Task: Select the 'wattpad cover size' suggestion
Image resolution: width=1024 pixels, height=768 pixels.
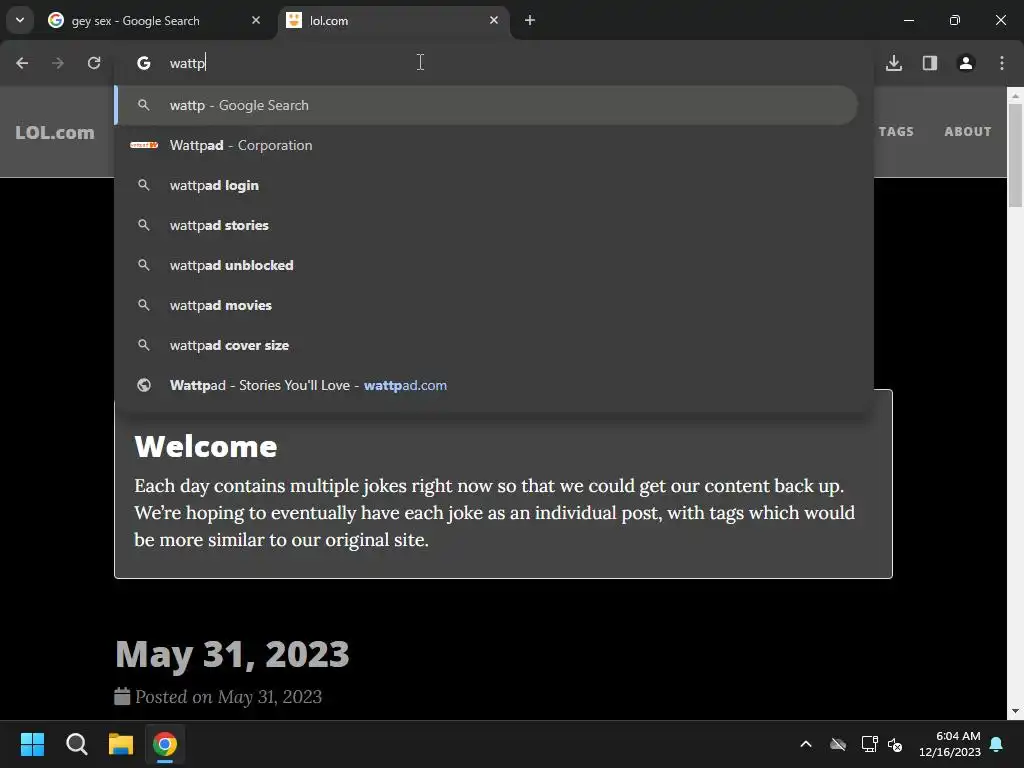Action: 486,345
